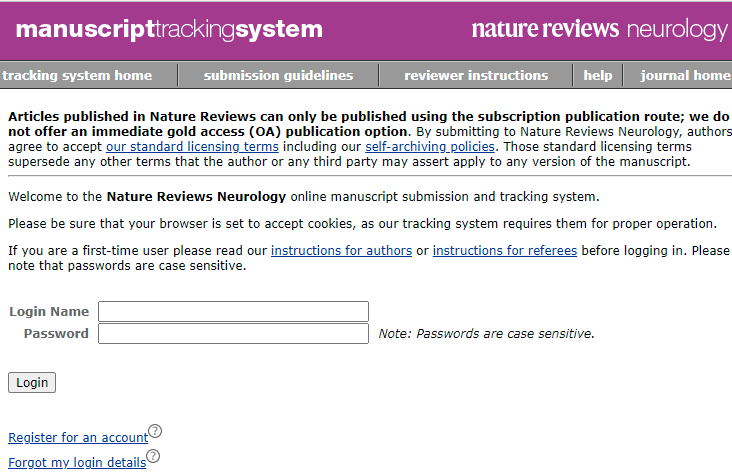Click the help icon beside Register for an account

[155, 432]
